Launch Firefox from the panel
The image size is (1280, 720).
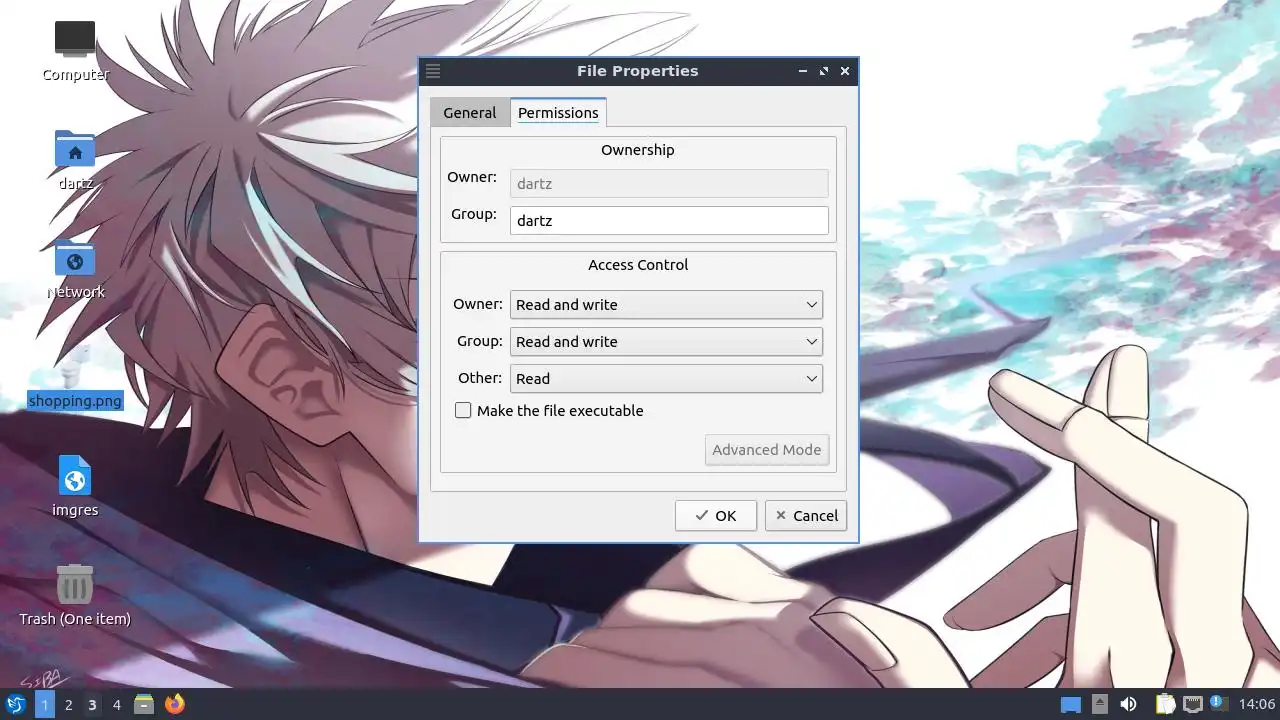coord(175,705)
